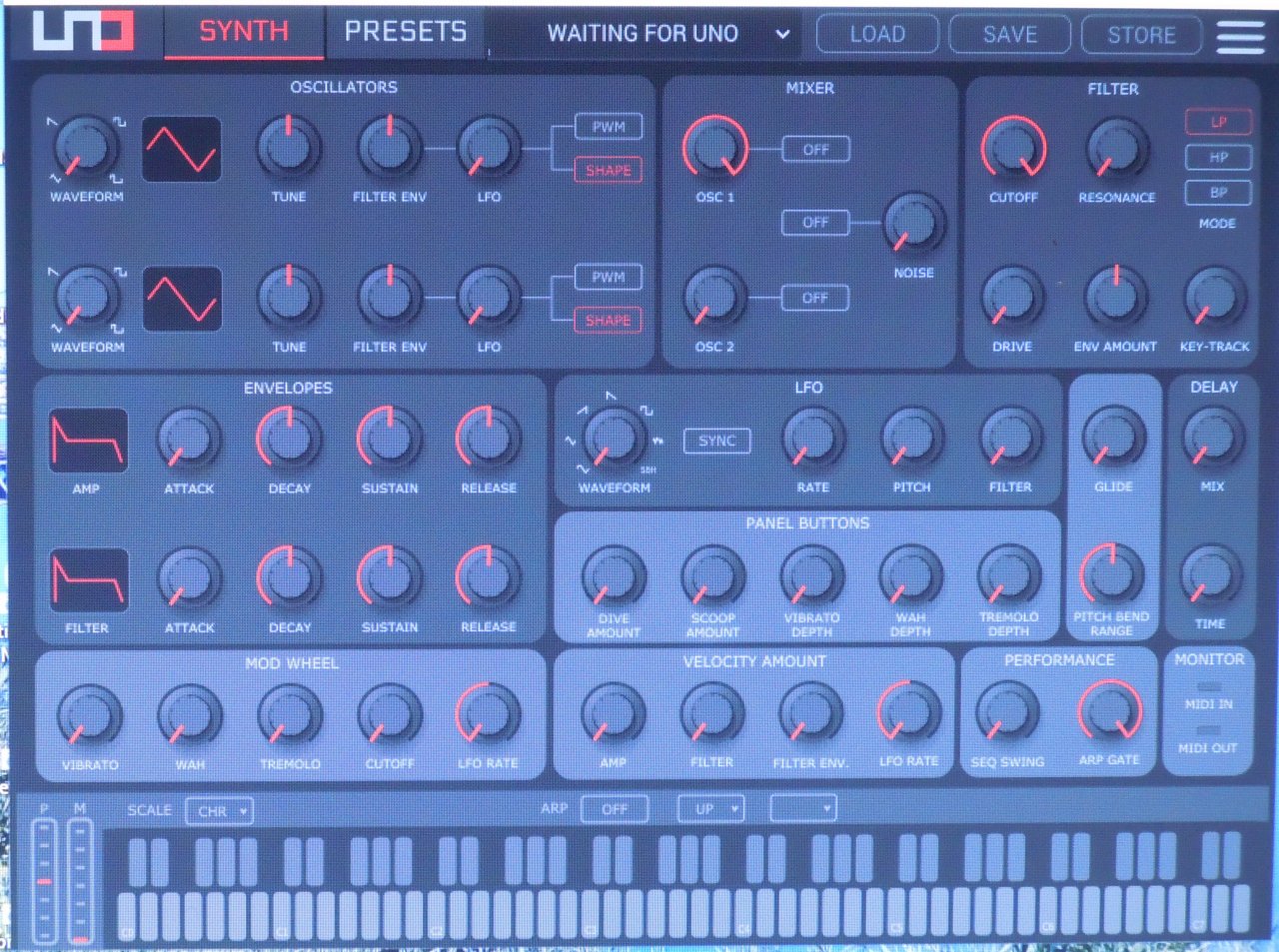Toggle the OSC 1 mixer OFF switch
Screen dimensions: 1279x952
815,150
